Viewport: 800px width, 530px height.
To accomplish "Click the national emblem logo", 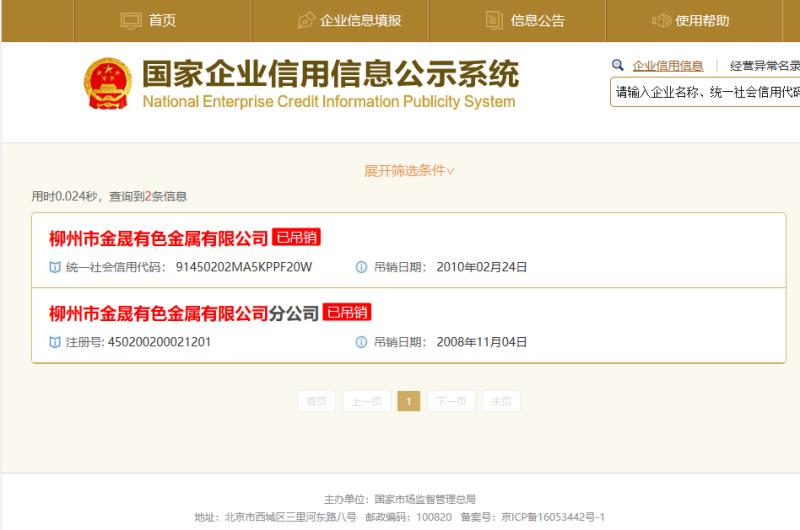I will [x=107, y=84].
